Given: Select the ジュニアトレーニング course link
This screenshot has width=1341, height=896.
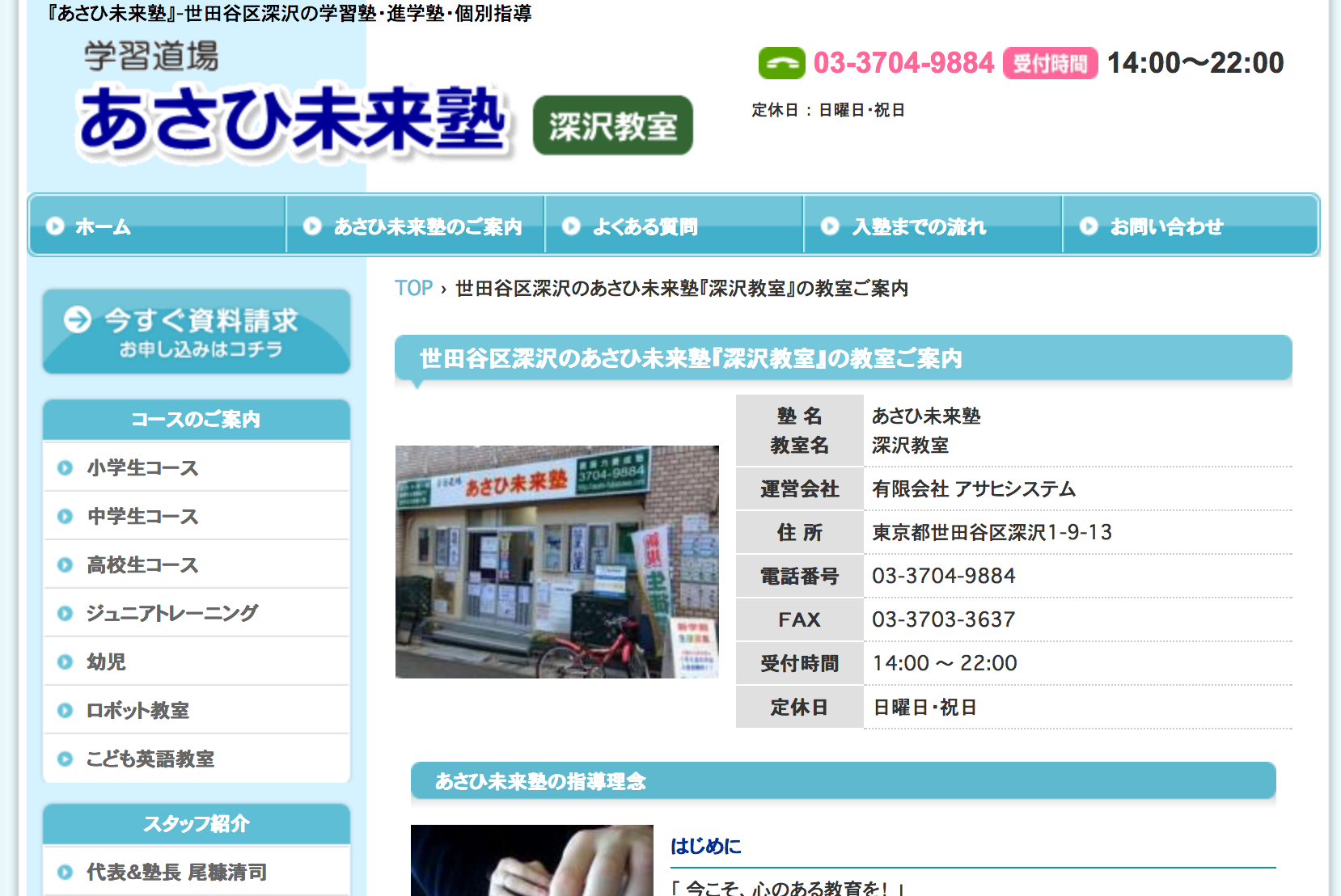Looking at the screenshot, I should pos(171,613).
